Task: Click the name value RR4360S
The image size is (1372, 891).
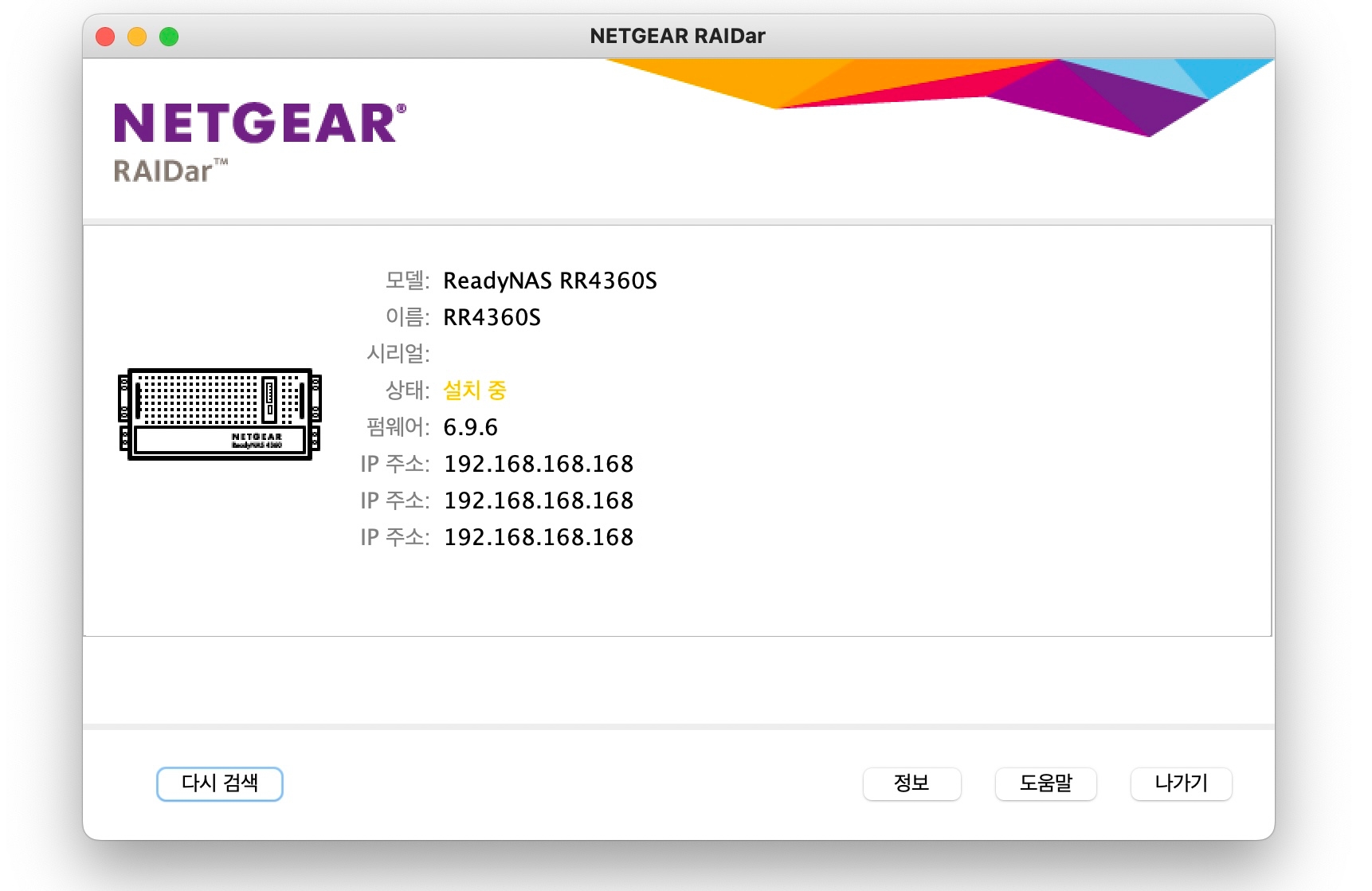Action: coord(492,317)
